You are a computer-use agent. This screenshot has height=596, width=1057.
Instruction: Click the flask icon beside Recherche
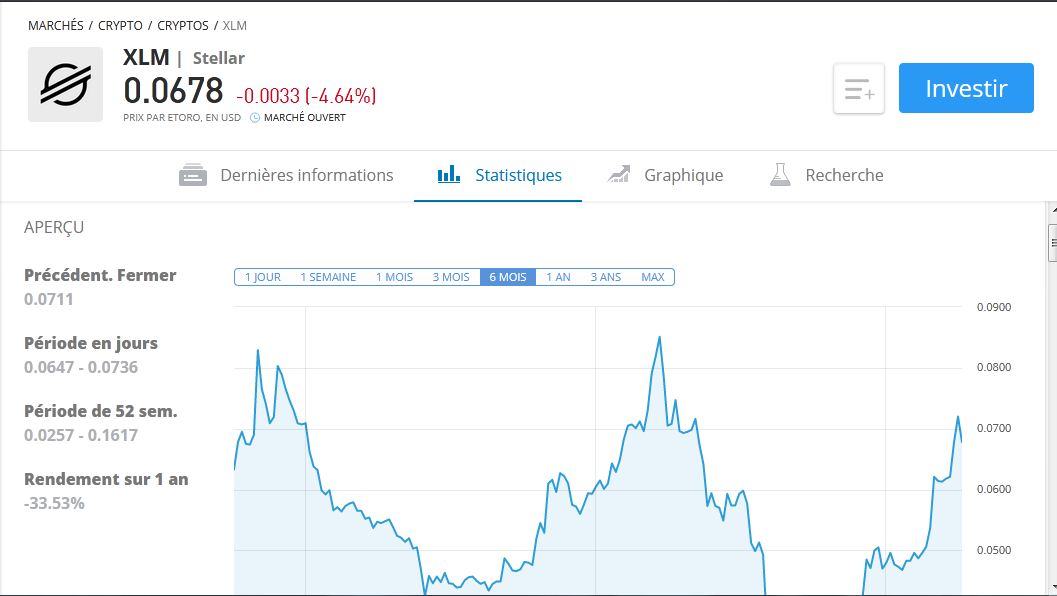pyautogui.click(x=780, y=175)
